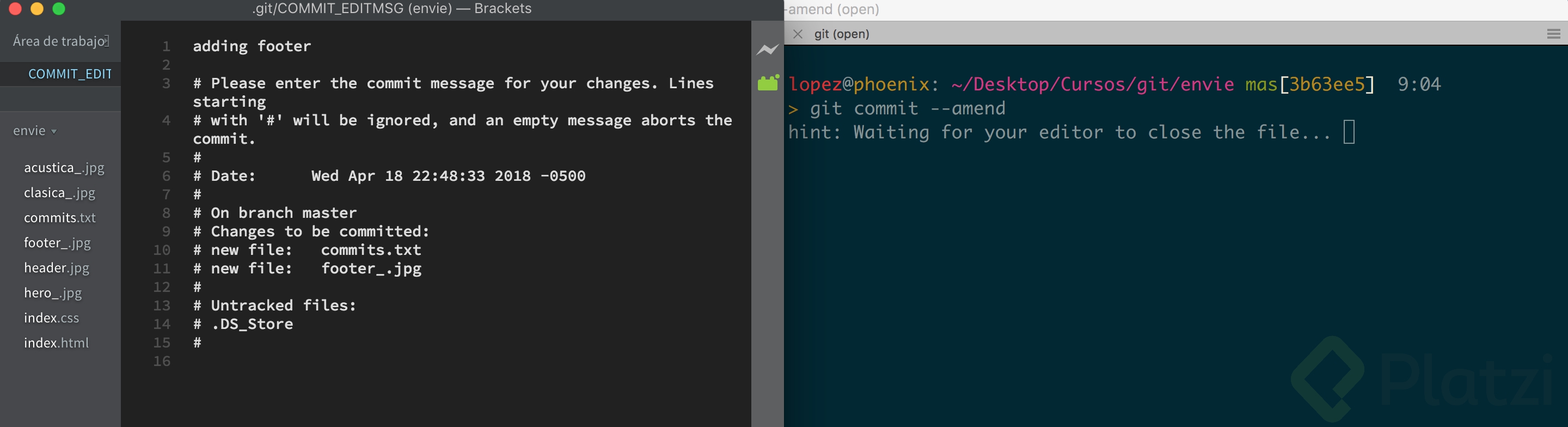
Task: Select COMMIT_EDIT in working files
Action: [x=70, y=74]
